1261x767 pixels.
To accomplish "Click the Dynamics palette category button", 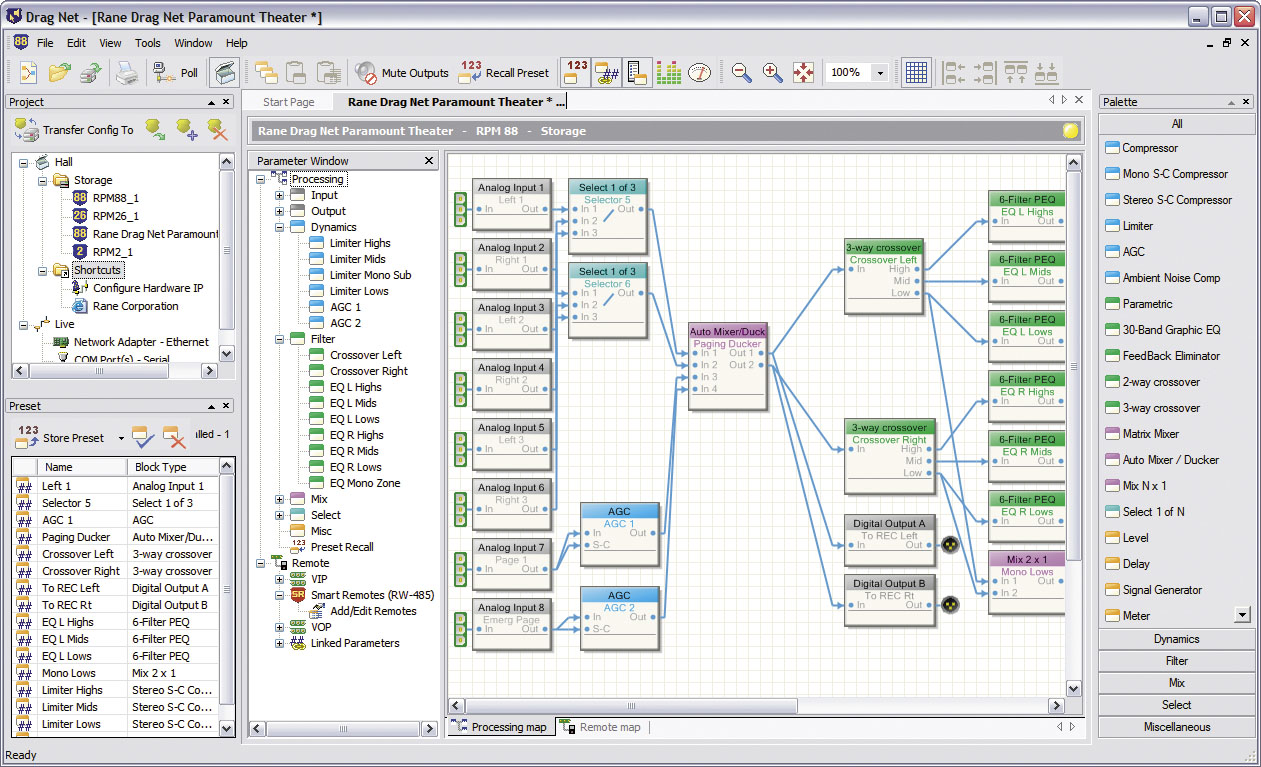I will [1176, 639].
